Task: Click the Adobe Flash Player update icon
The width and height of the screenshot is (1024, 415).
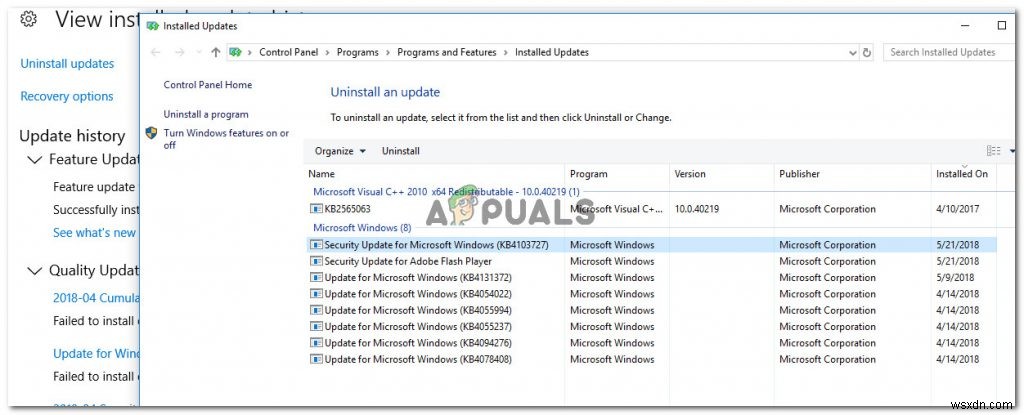Action: click(316, 261)
